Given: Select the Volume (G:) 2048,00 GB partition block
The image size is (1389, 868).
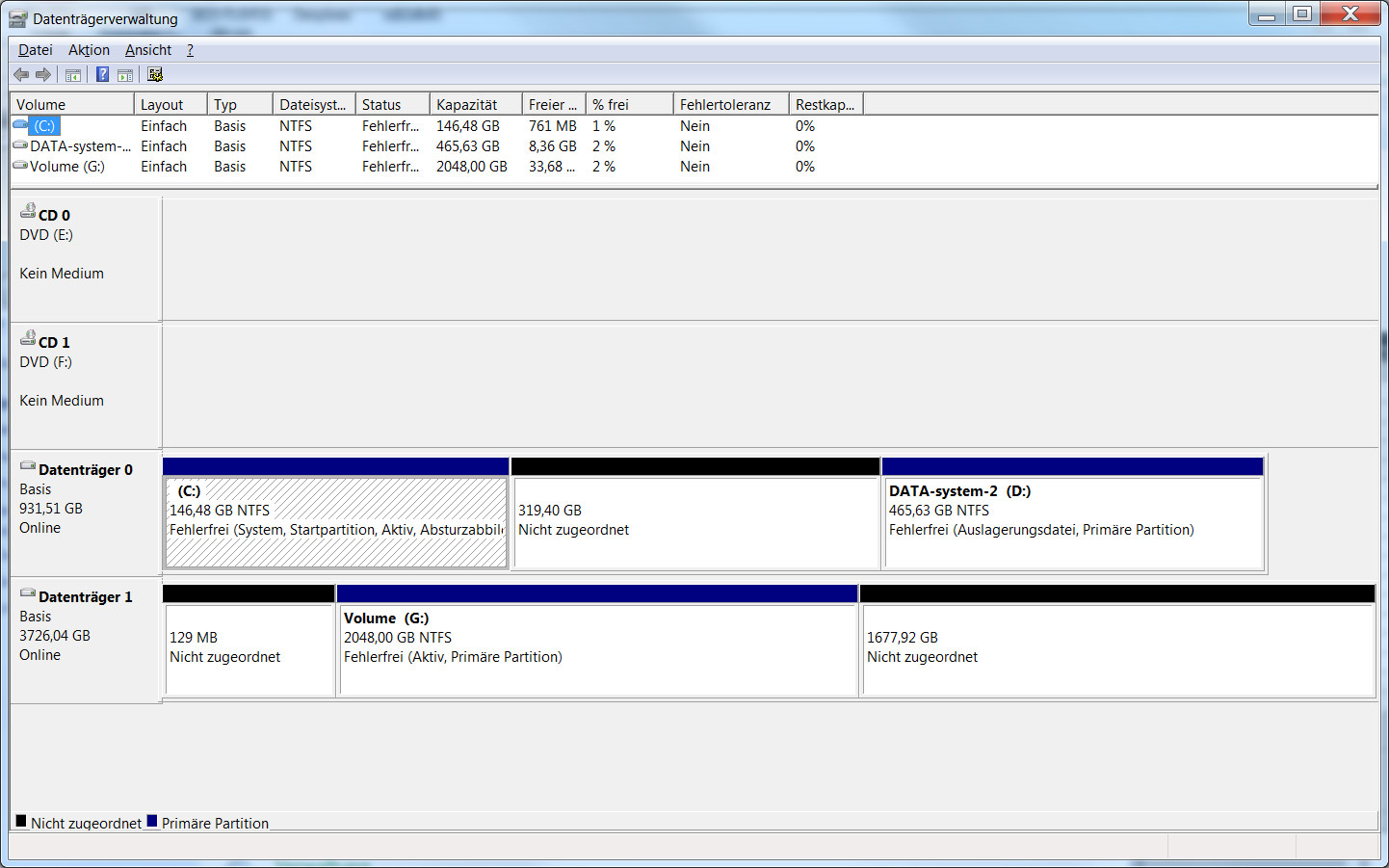Looking at the screenshot, I should pyautogui.click(x=598, y=641).
